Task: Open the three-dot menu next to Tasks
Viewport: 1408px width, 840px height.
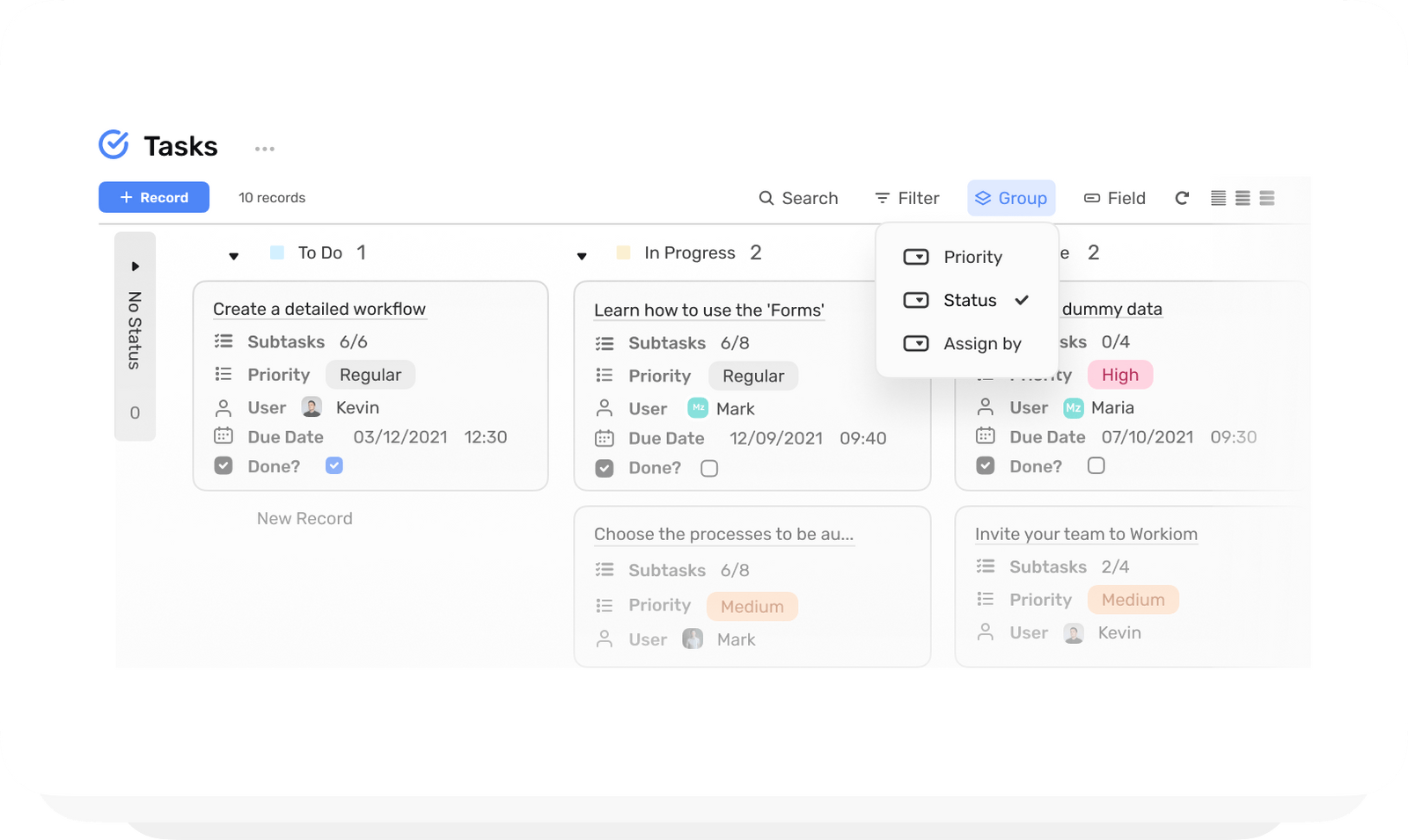Action: [263, 148]
